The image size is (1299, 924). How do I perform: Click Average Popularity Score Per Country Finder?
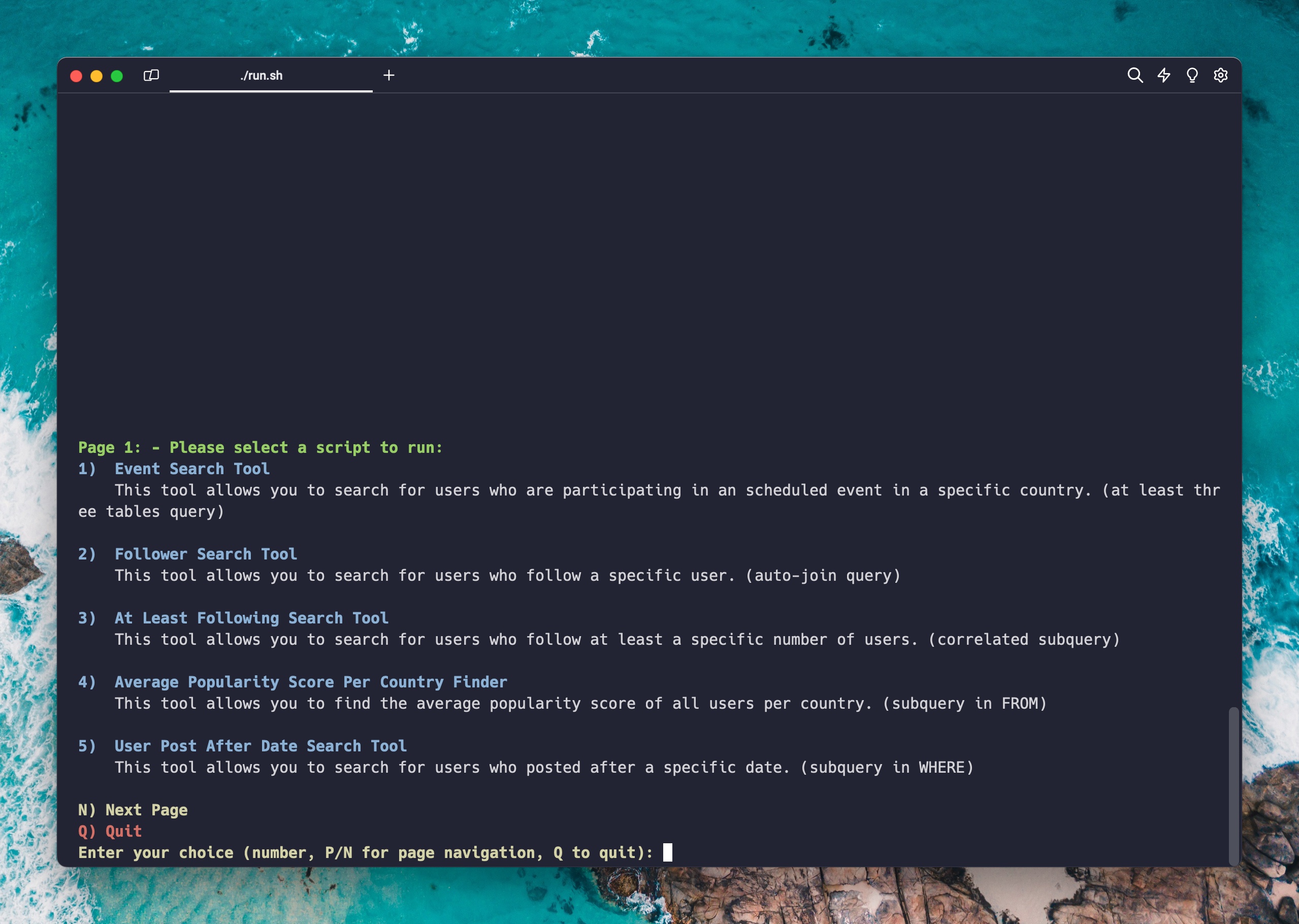(310, 682)
